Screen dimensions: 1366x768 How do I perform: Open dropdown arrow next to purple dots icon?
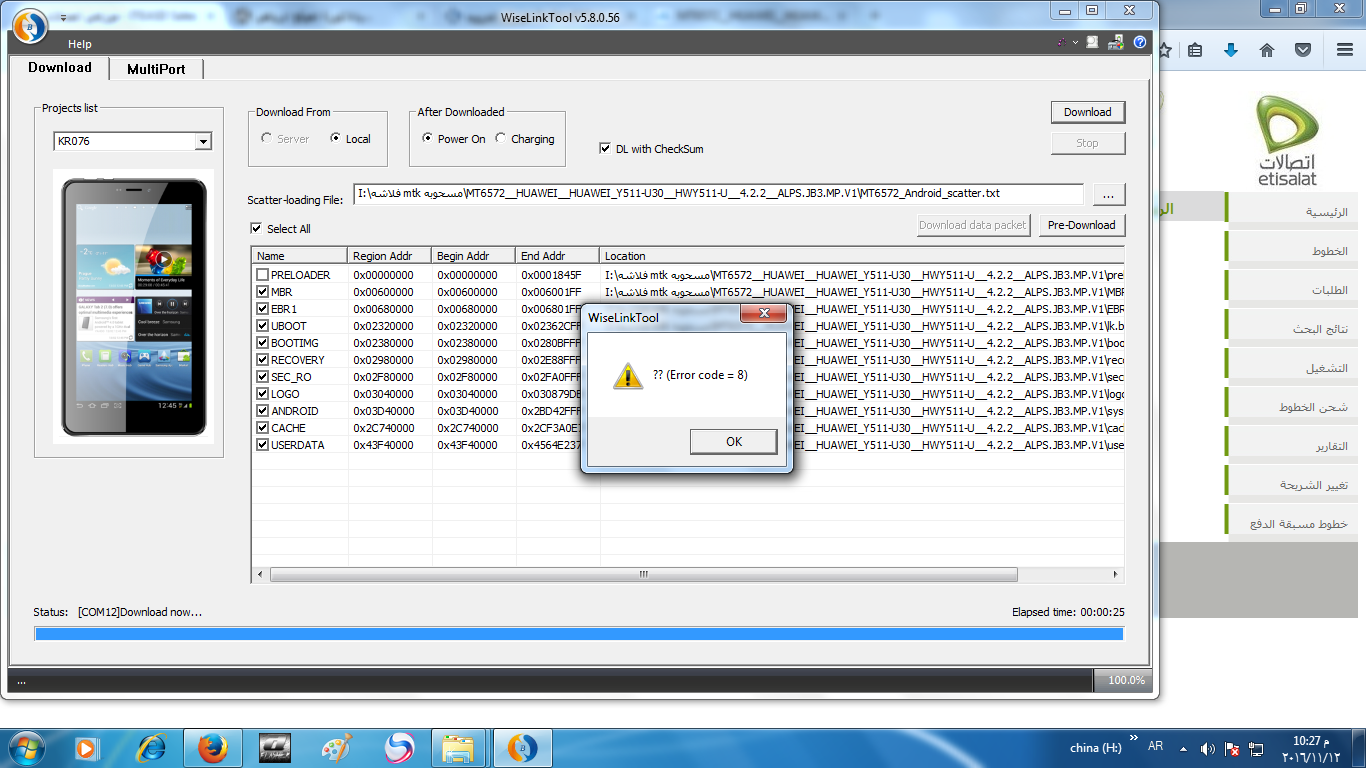coord(1075,43)
